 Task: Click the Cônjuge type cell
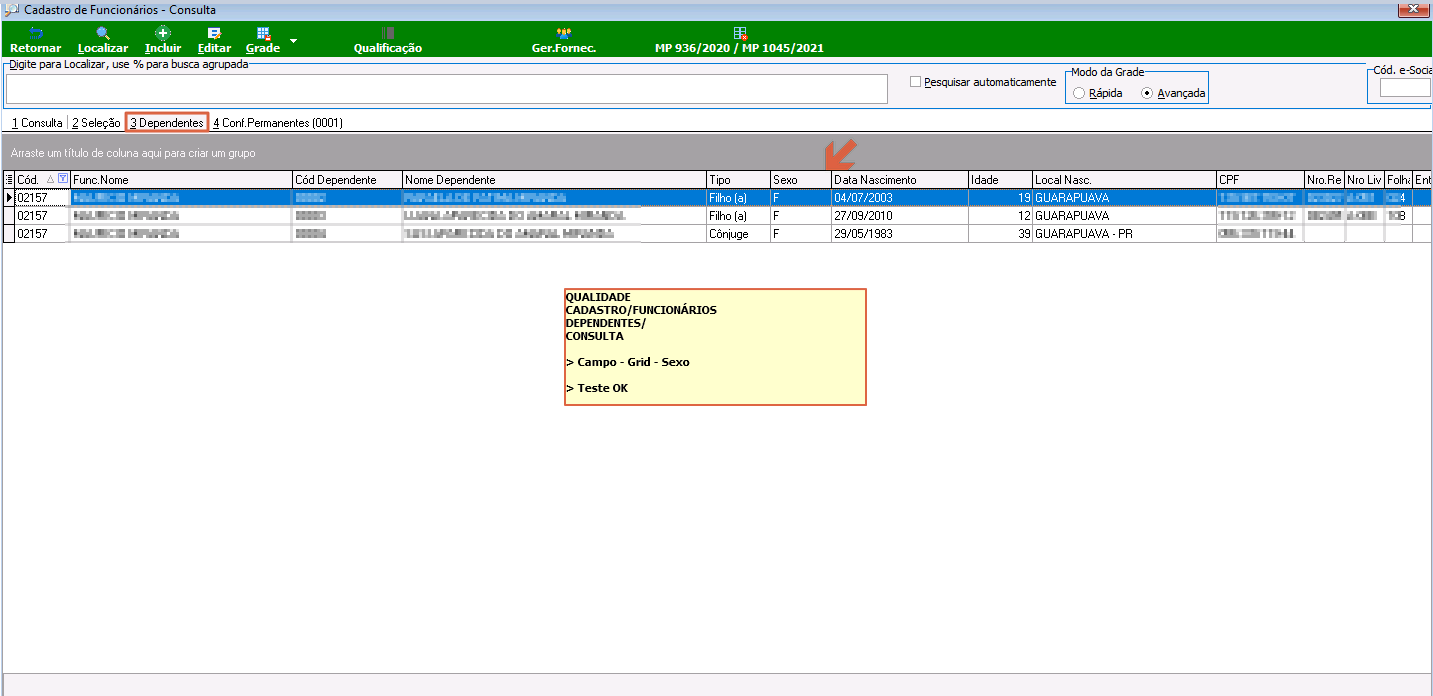coord(738,234)
